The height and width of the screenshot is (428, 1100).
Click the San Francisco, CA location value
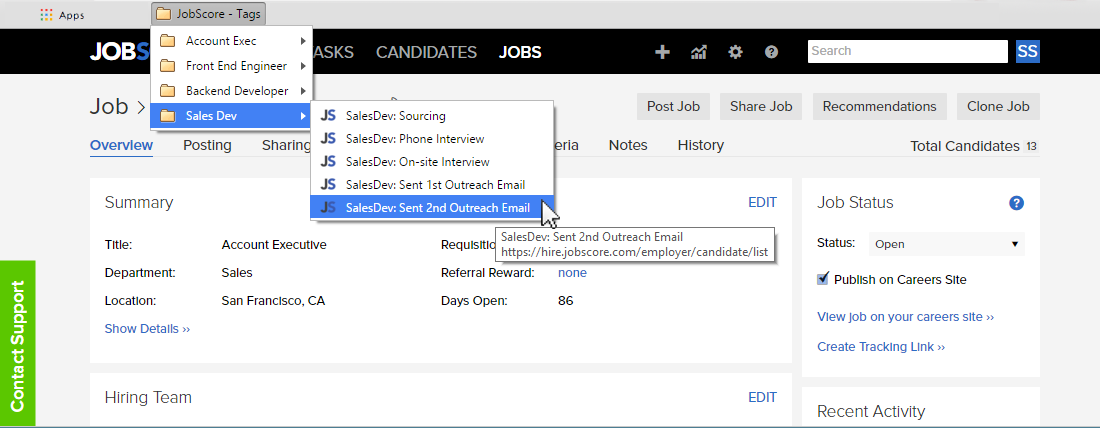coord(273,301)
